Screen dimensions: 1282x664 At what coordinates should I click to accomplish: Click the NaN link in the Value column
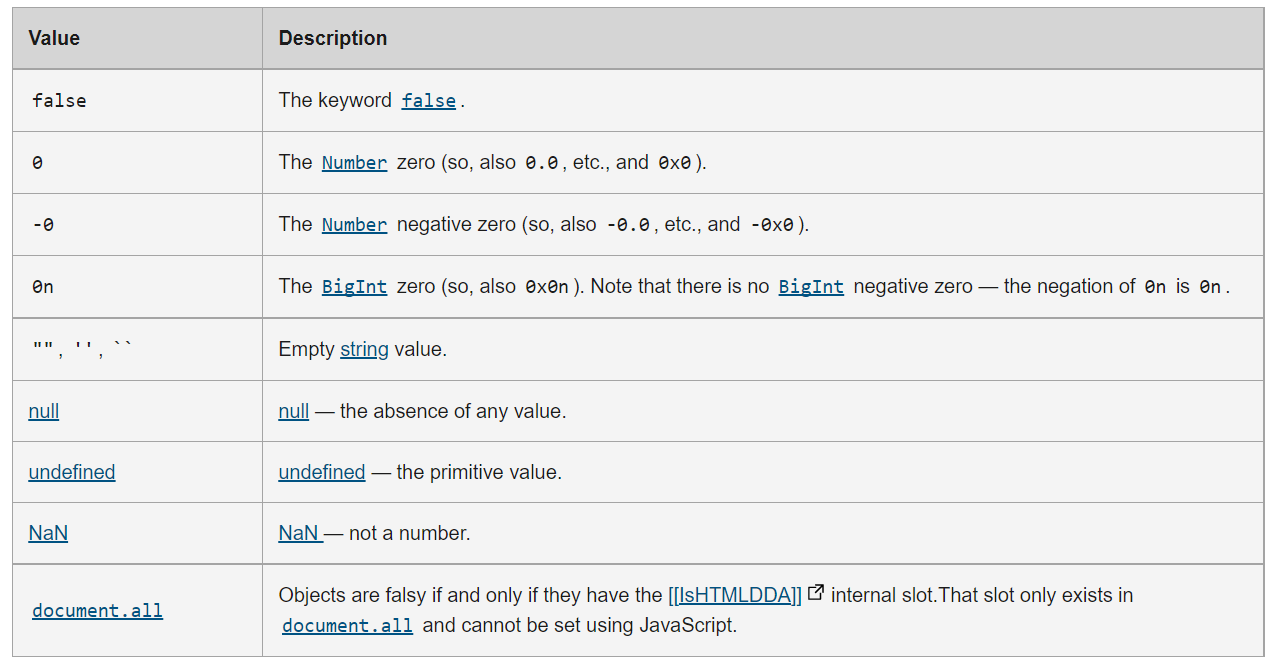(x=48, y=533)
